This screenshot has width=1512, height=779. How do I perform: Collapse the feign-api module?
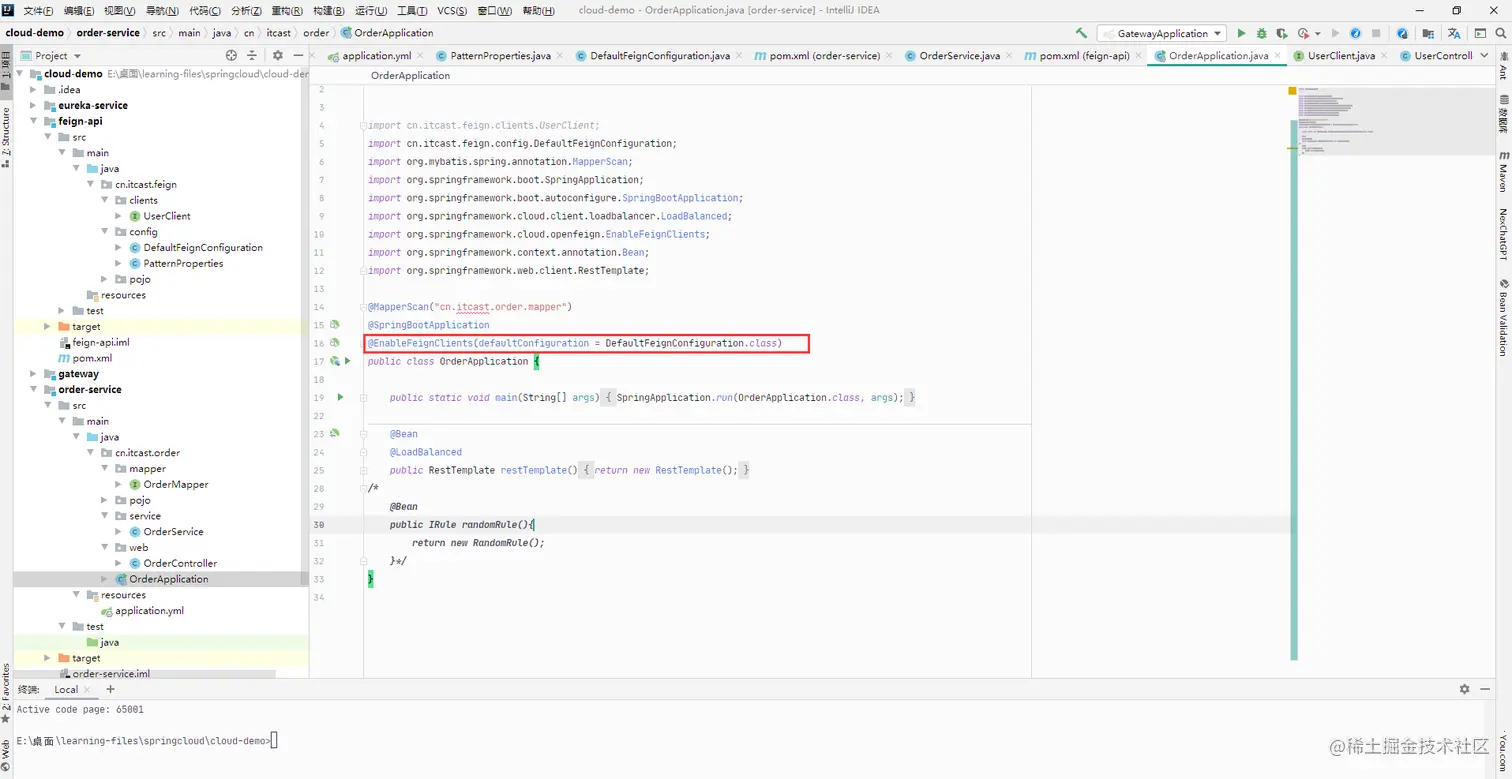pos(35,121)
